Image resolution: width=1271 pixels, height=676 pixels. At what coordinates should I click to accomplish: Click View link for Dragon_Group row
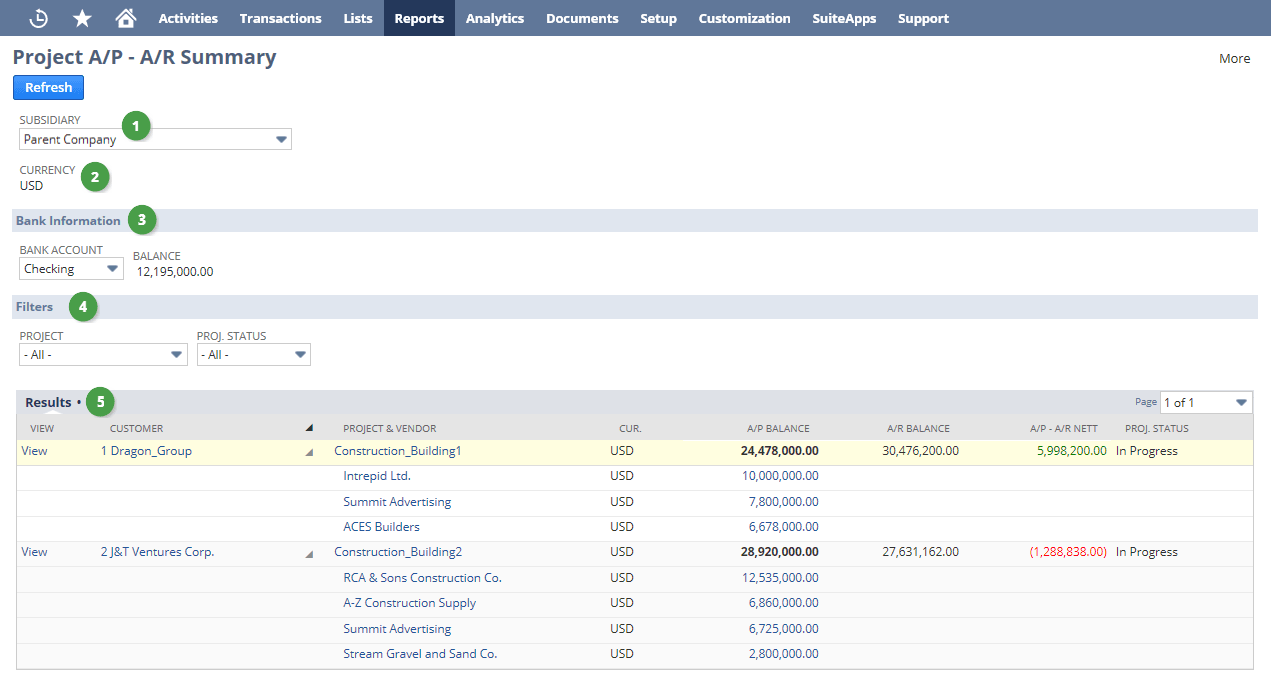coord(34,451)
